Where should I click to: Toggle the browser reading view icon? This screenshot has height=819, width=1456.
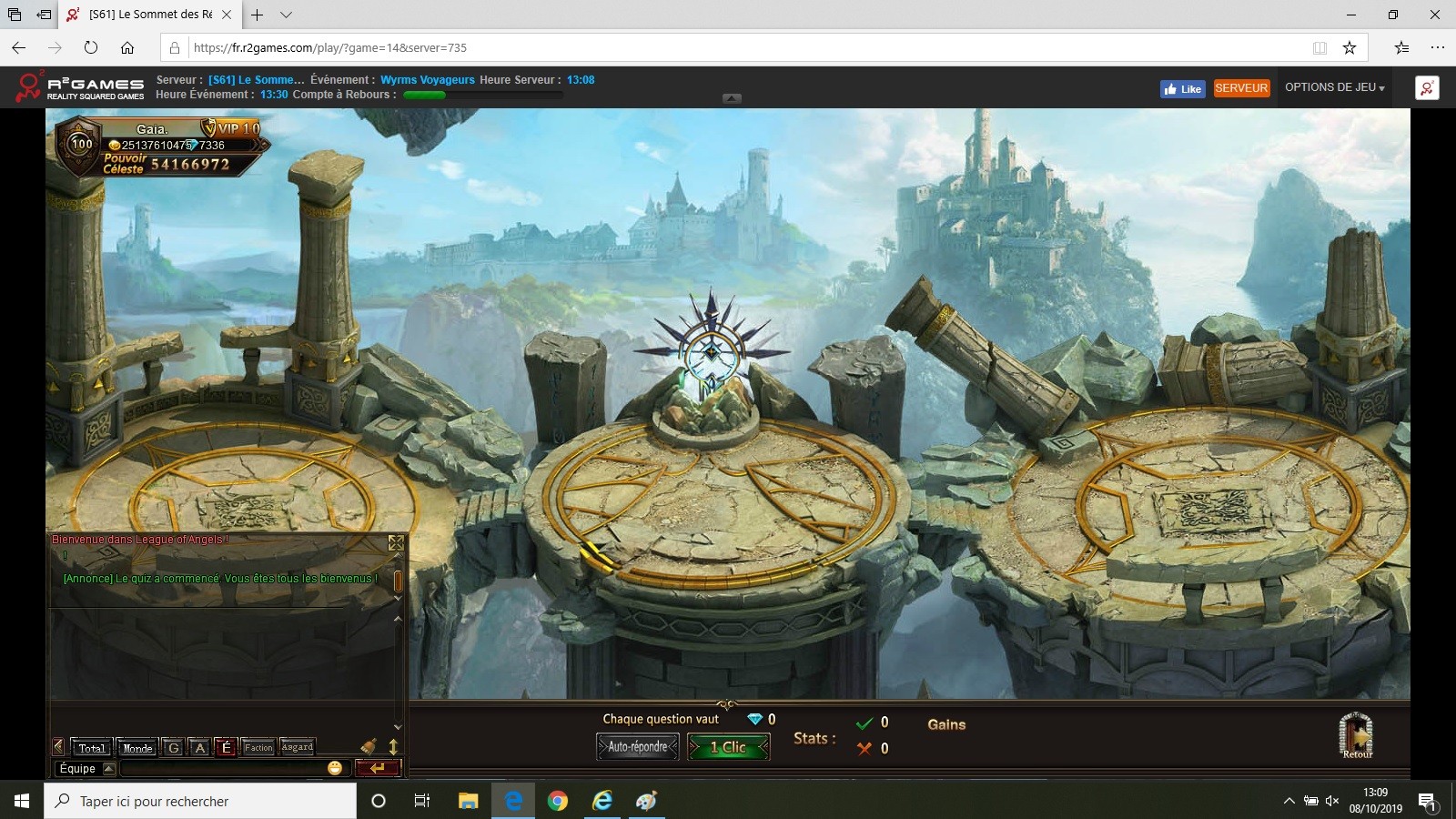(1319, 47)
